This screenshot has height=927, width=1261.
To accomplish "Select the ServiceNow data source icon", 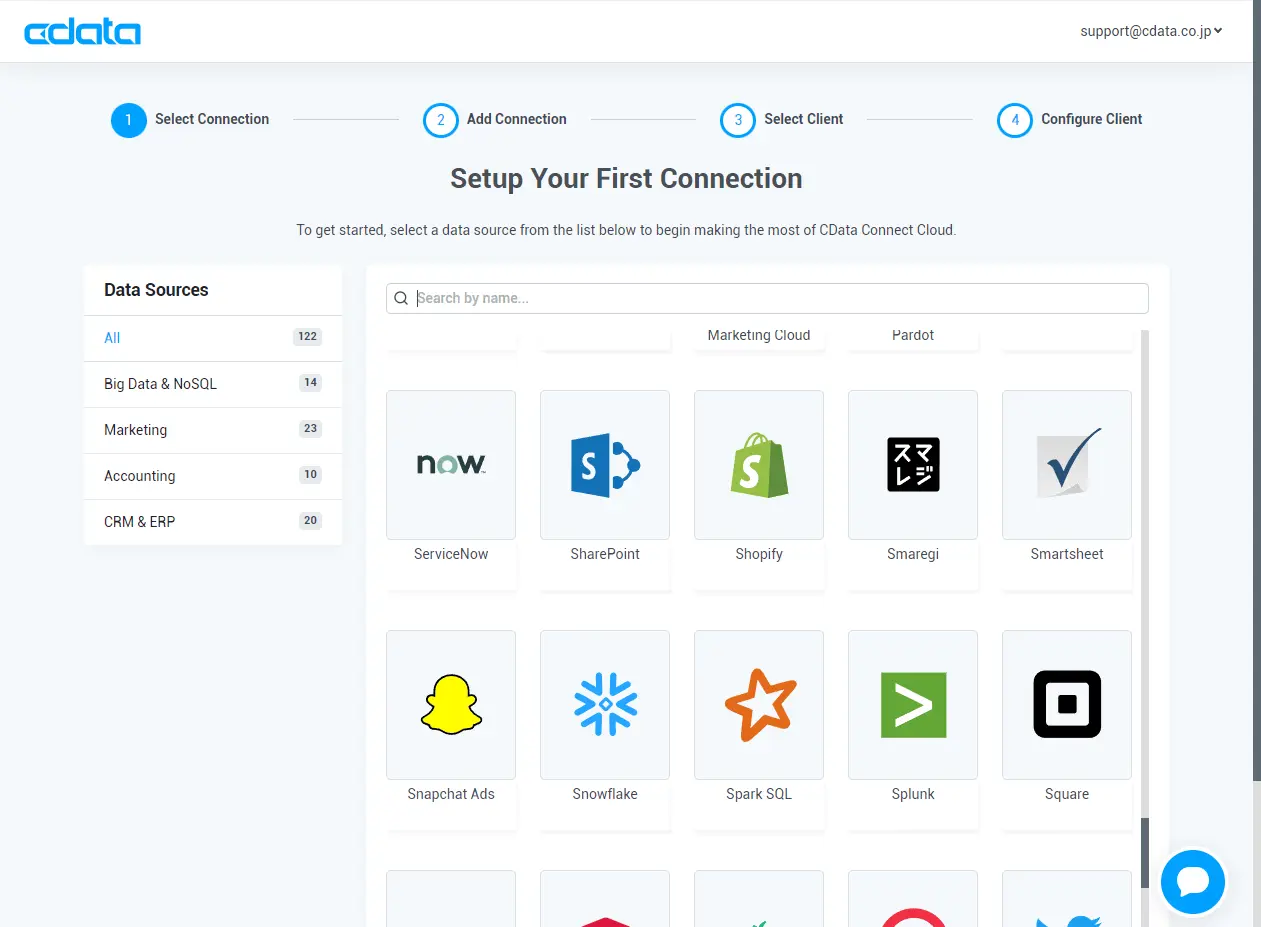I will 451,464.
